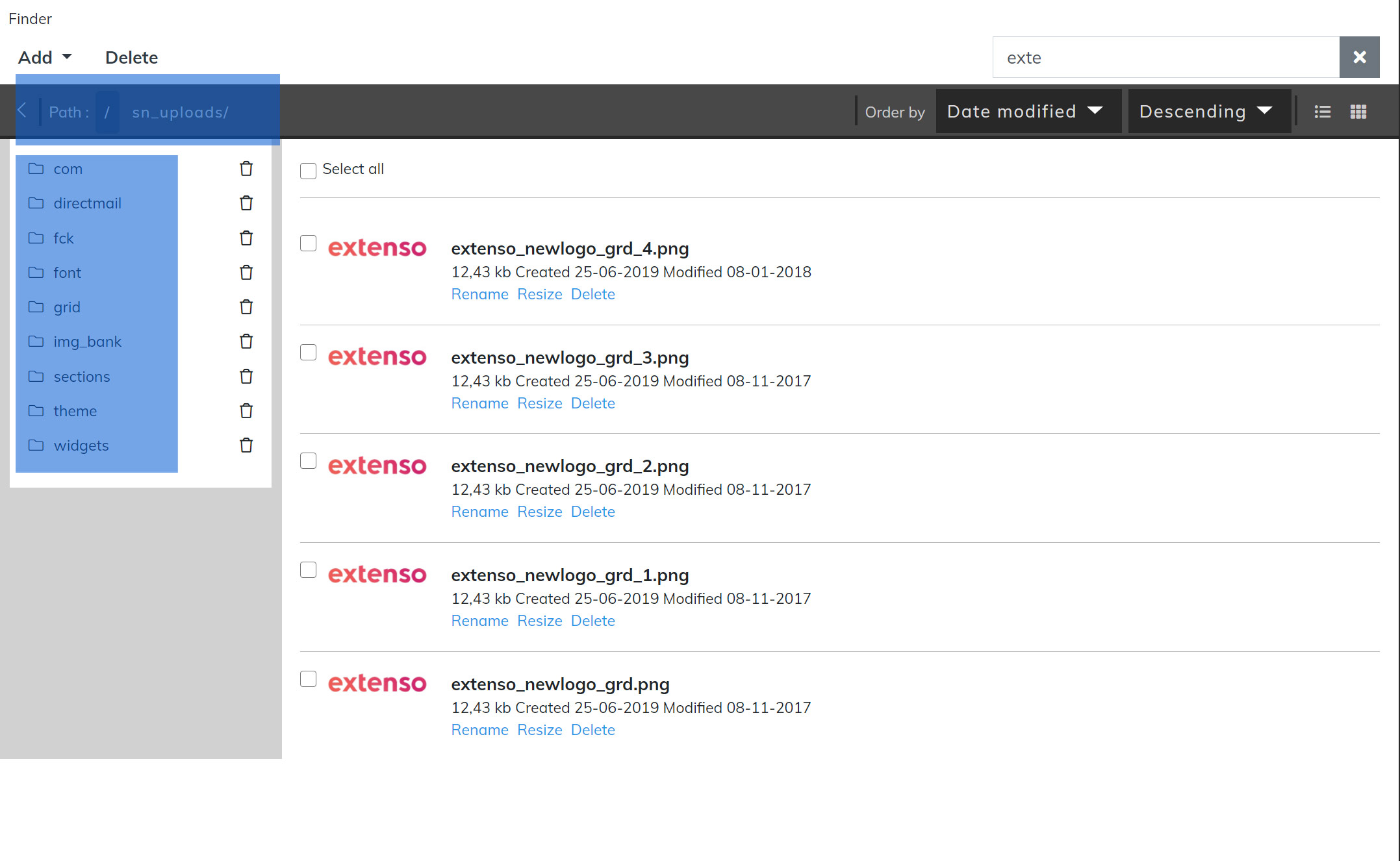Open thumbnail of extenso_newlogo_grd_1.png
This screenshot has height=861, width=1400.
click(377, 574)
